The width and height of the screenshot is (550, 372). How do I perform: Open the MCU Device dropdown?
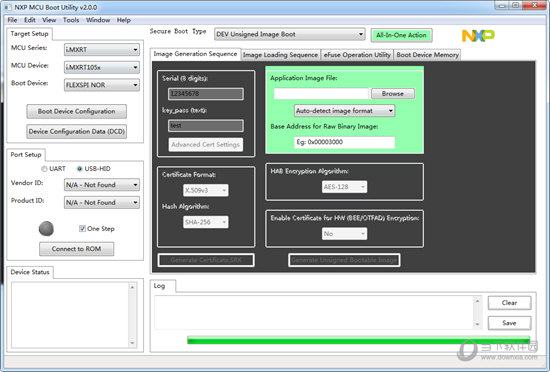tap(101, 67)
